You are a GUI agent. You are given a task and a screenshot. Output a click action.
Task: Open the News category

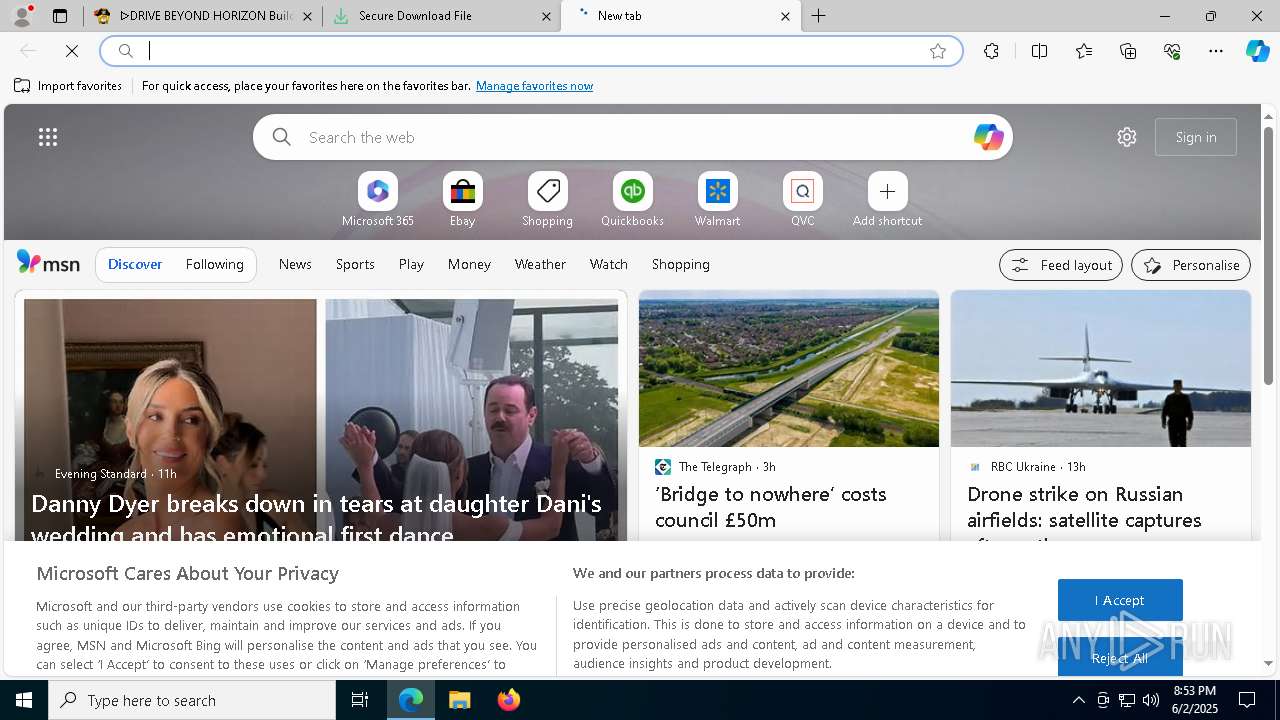tap(295, 264)
